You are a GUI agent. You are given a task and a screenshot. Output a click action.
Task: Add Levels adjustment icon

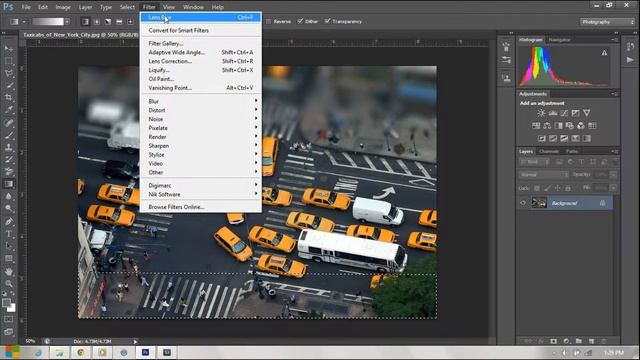pyautogui.click(x=553, y=113)
